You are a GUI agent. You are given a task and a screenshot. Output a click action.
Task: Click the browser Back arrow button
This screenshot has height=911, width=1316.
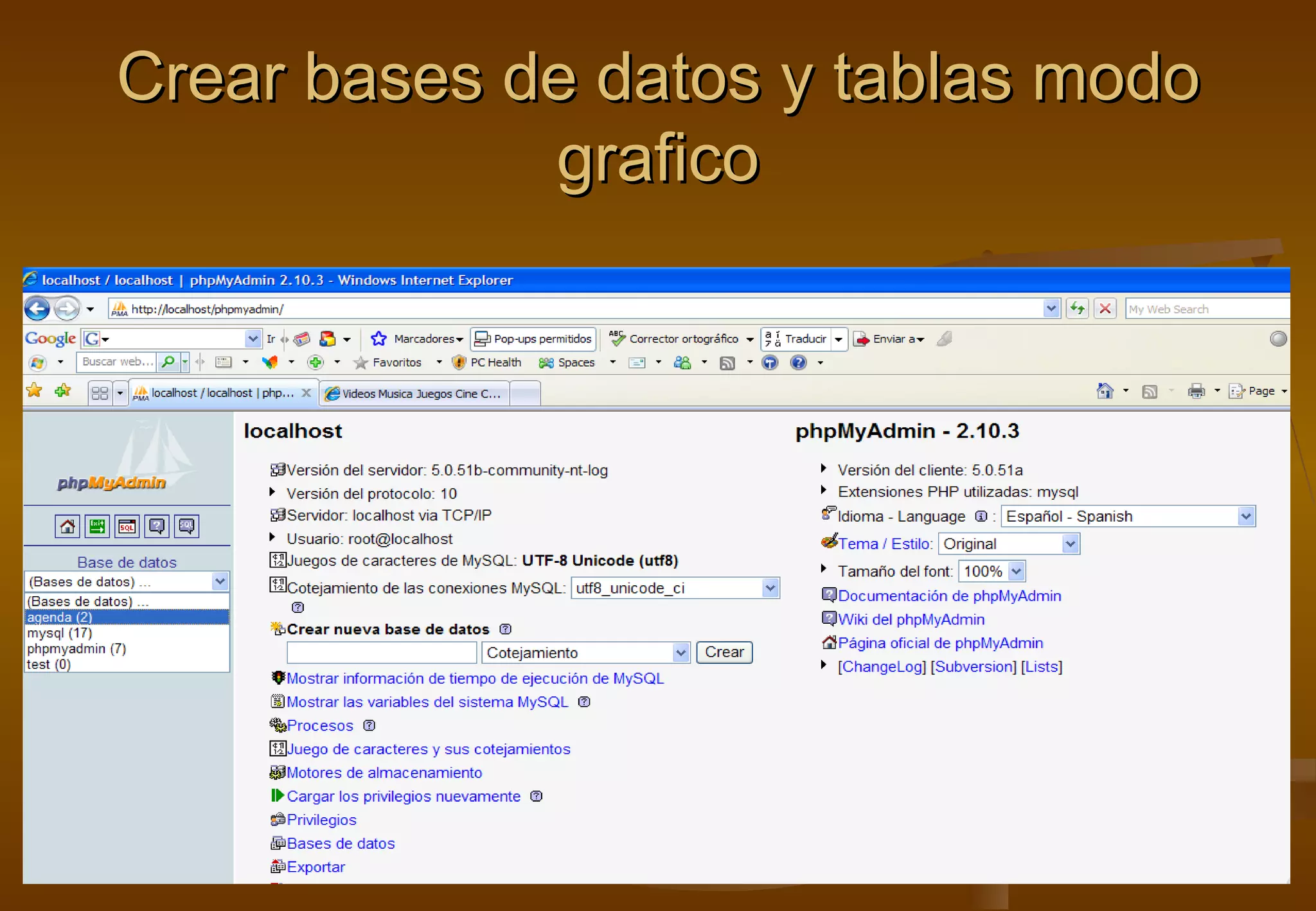(x=37, y=309)
